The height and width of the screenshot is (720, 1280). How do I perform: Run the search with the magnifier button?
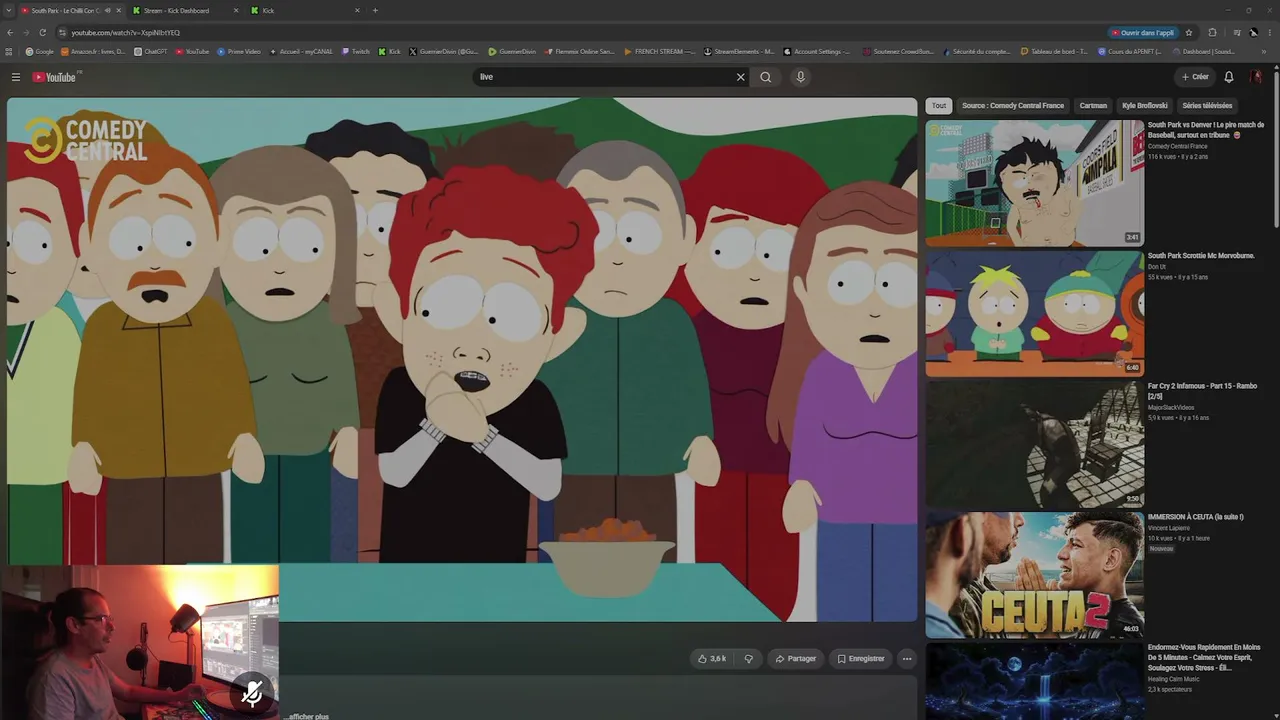click(766, 77)
